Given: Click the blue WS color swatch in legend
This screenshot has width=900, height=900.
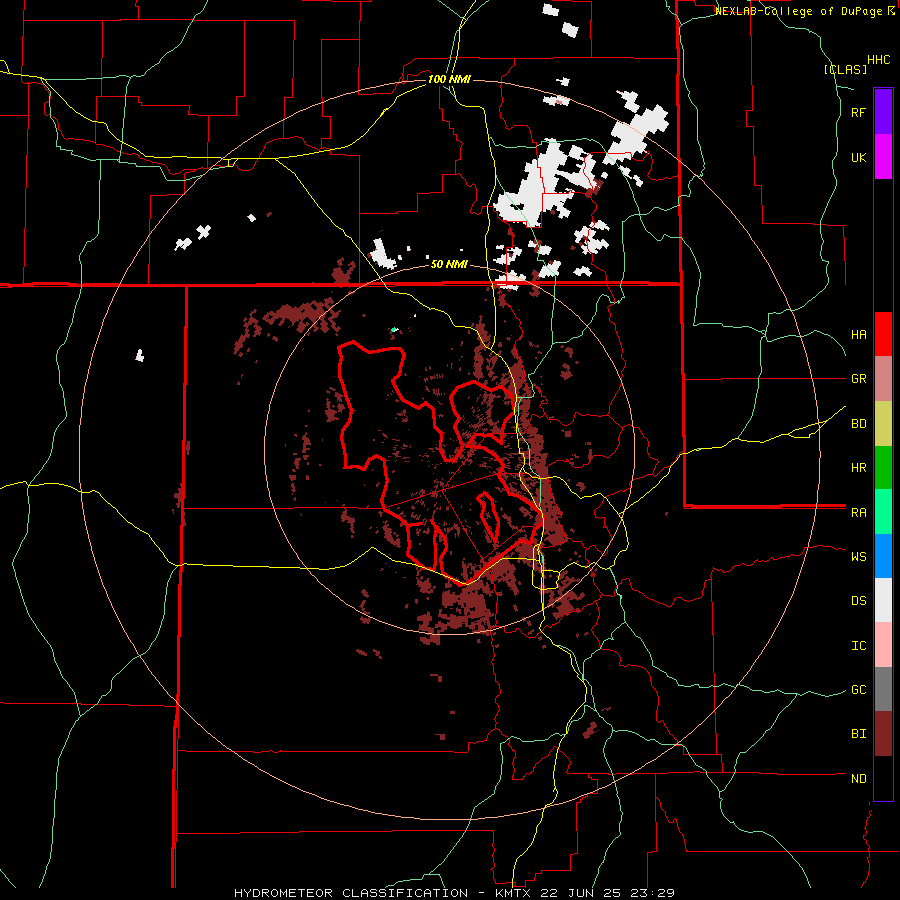Looking at the screenshot, I should click(883, 556).
